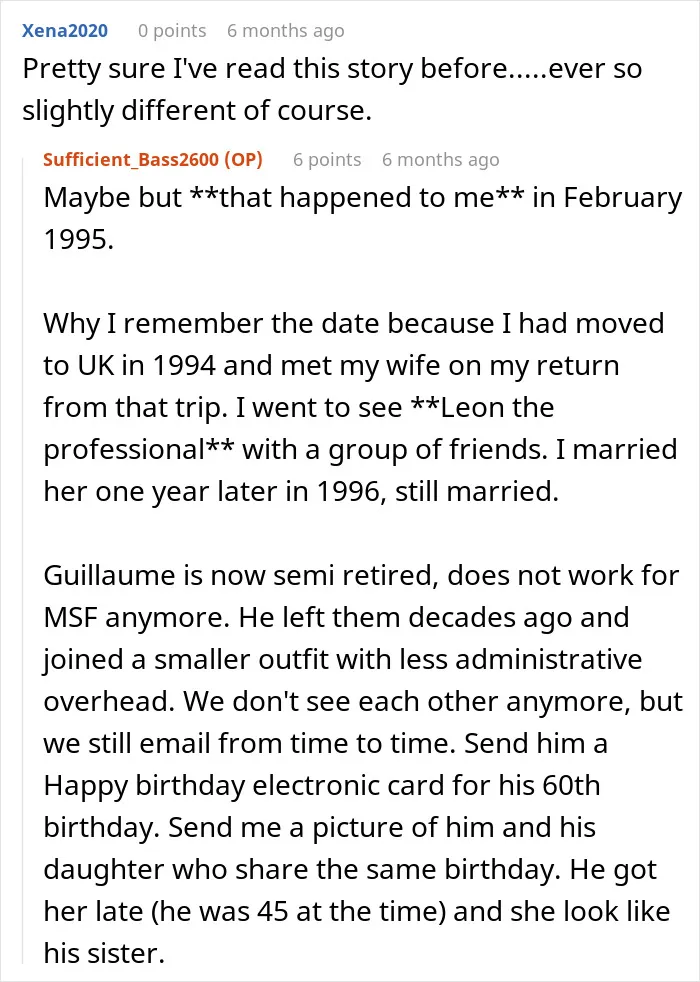Click the 'slightly different of course.' line
The image size is (700, 982).
pos(197,110)
